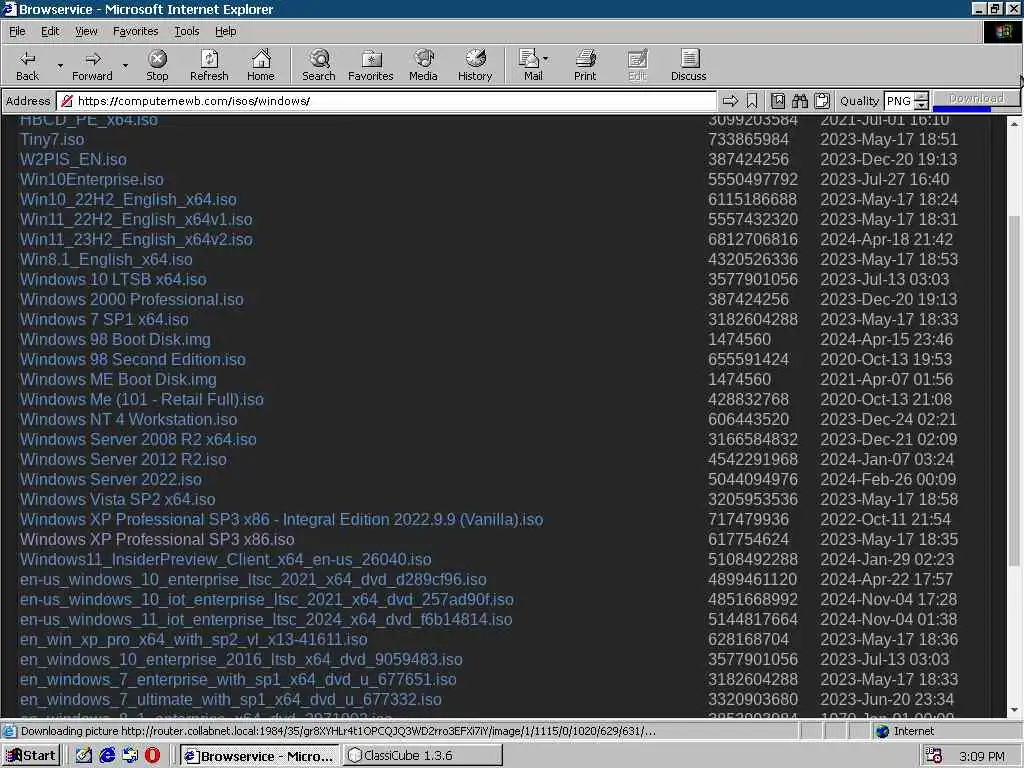This screenshot has width=1024, height=768.
Task: Open Windows XP Professional SP3 x86.iso link
Action: point(157,539)
